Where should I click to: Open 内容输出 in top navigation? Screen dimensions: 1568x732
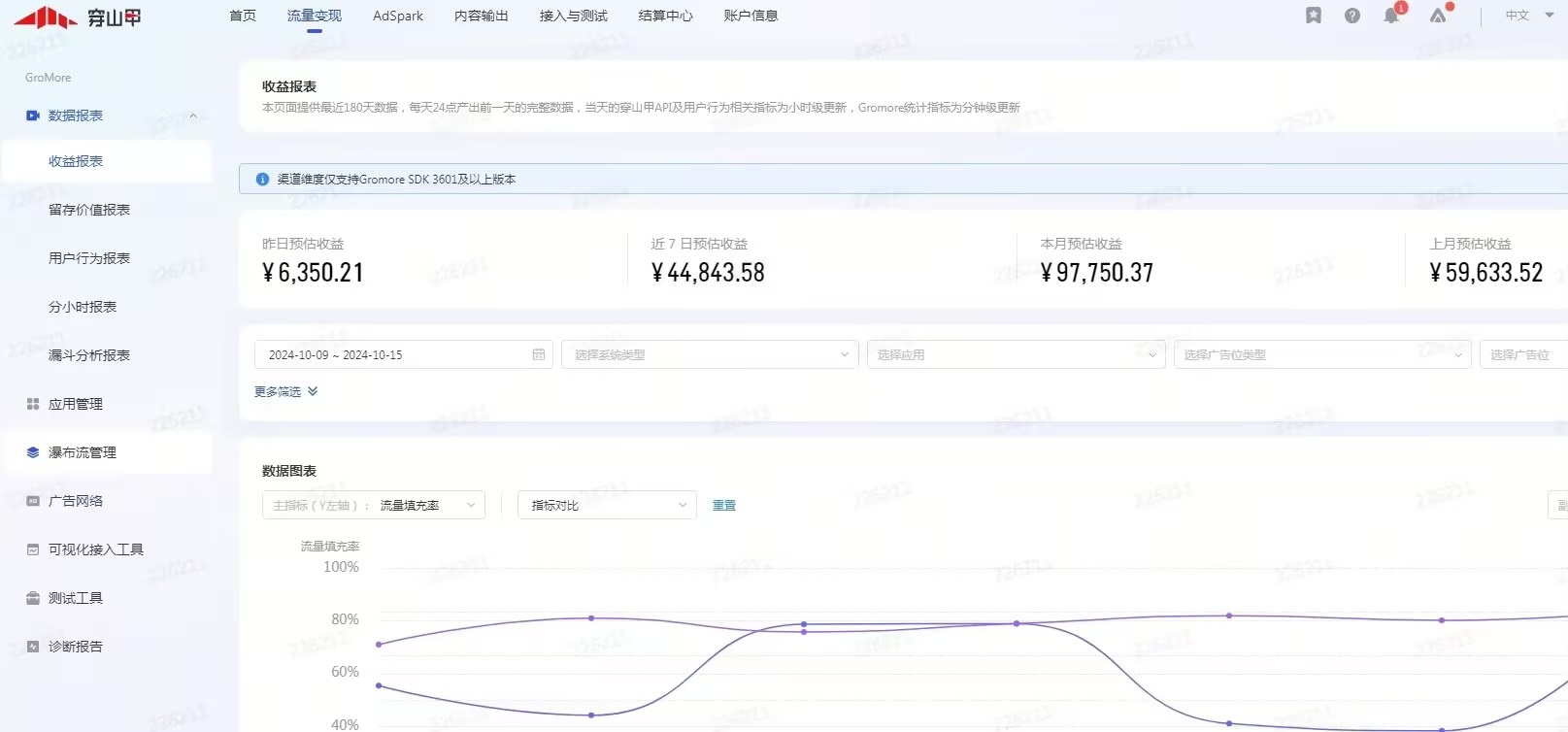click(x=482, y=16)
